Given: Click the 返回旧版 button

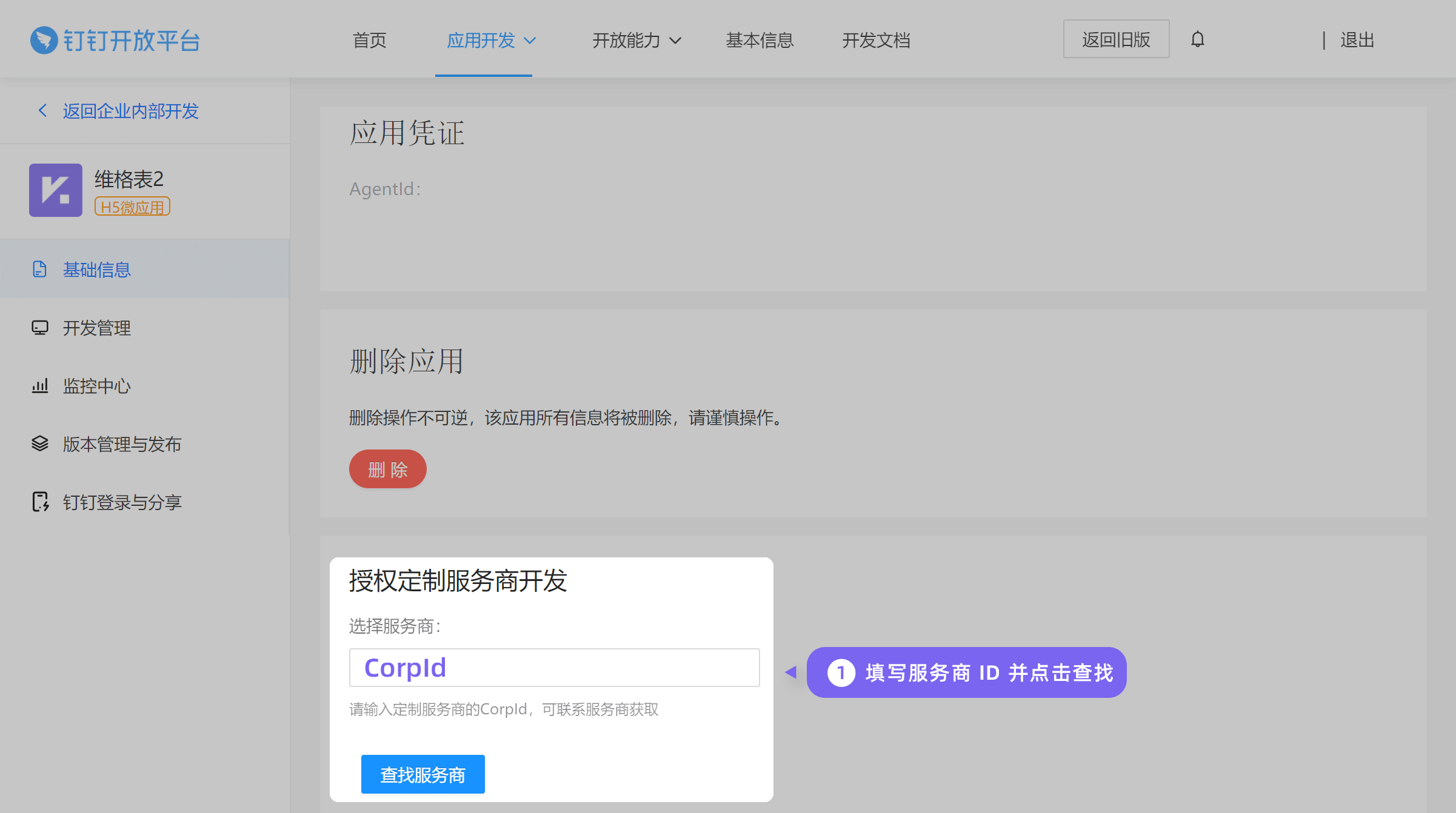Looking at the screenshot, I should 1116,39.
